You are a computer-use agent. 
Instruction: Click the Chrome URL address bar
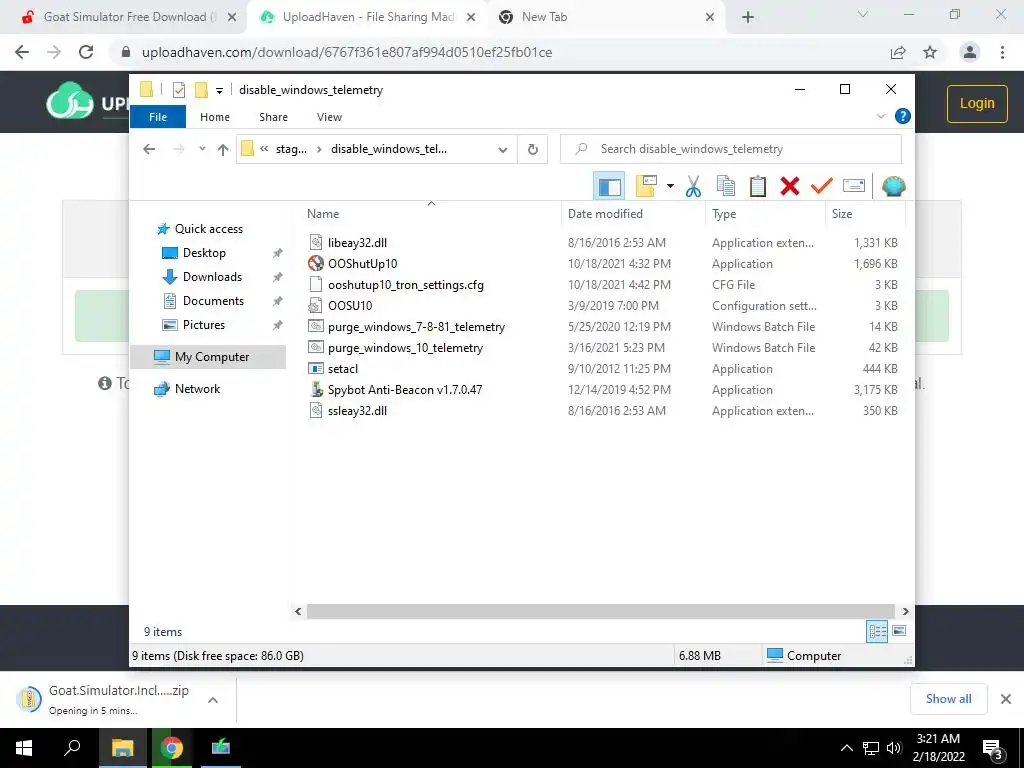point(503,52)
